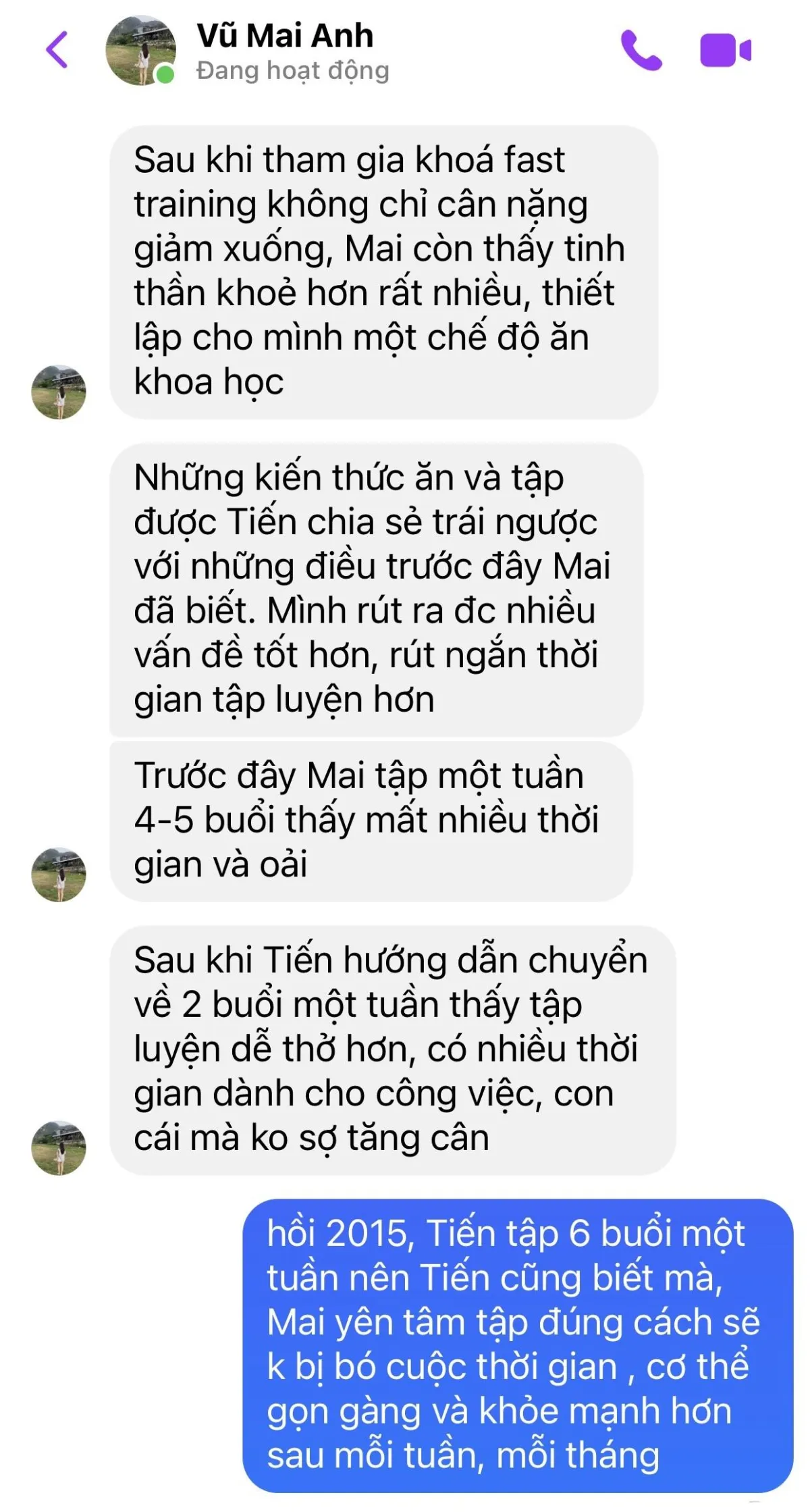This screenshot has height=1512, width=810.
Task: Tap avatar beside the 'ko sợ tăng cân' message
Action: [59, 1149]
